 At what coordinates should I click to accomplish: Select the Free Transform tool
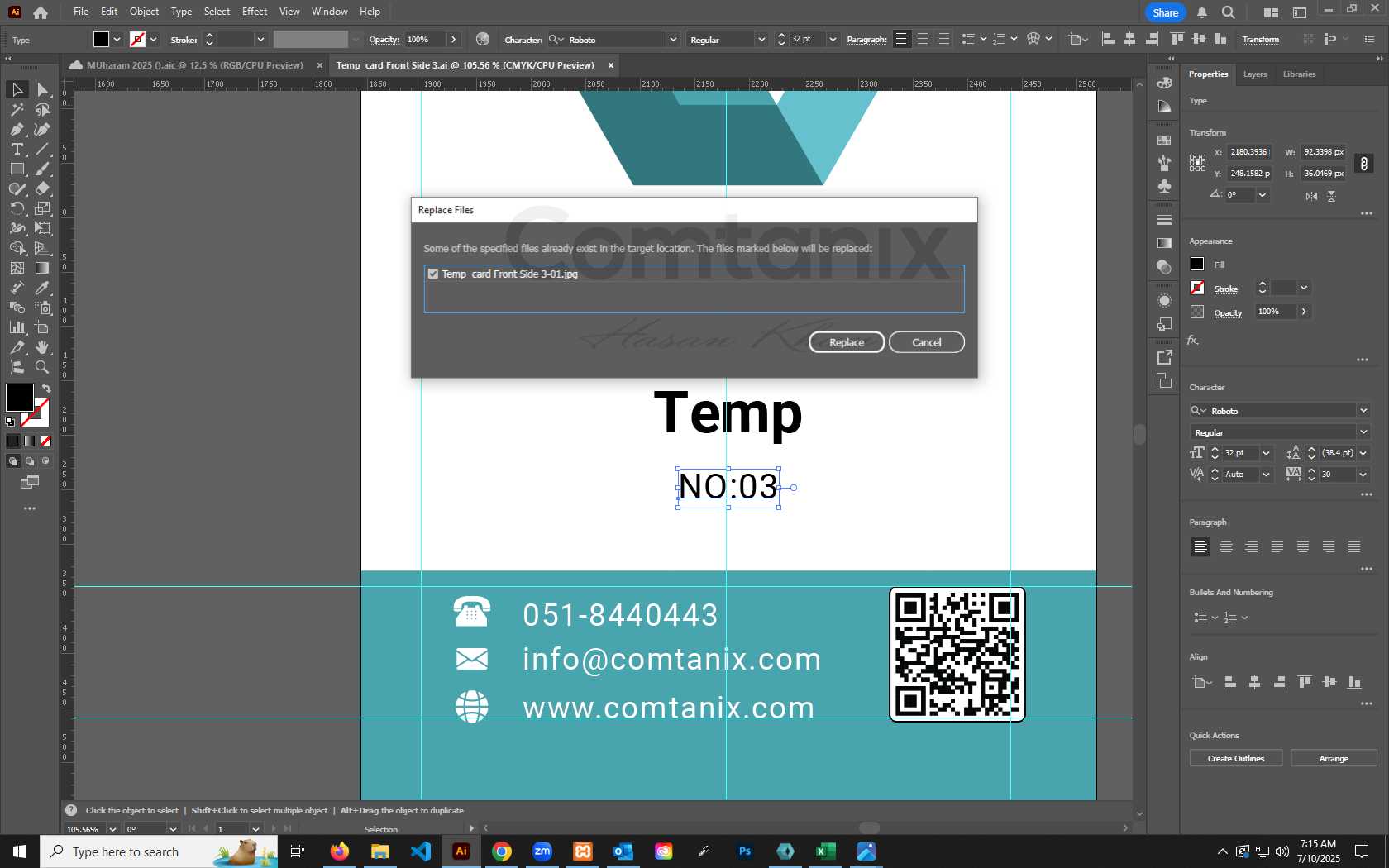[42, 228]
